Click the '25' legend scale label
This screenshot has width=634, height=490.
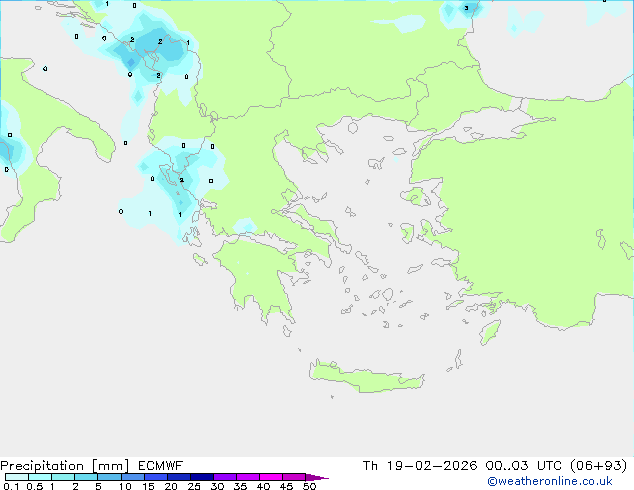[x=194, y=486]
